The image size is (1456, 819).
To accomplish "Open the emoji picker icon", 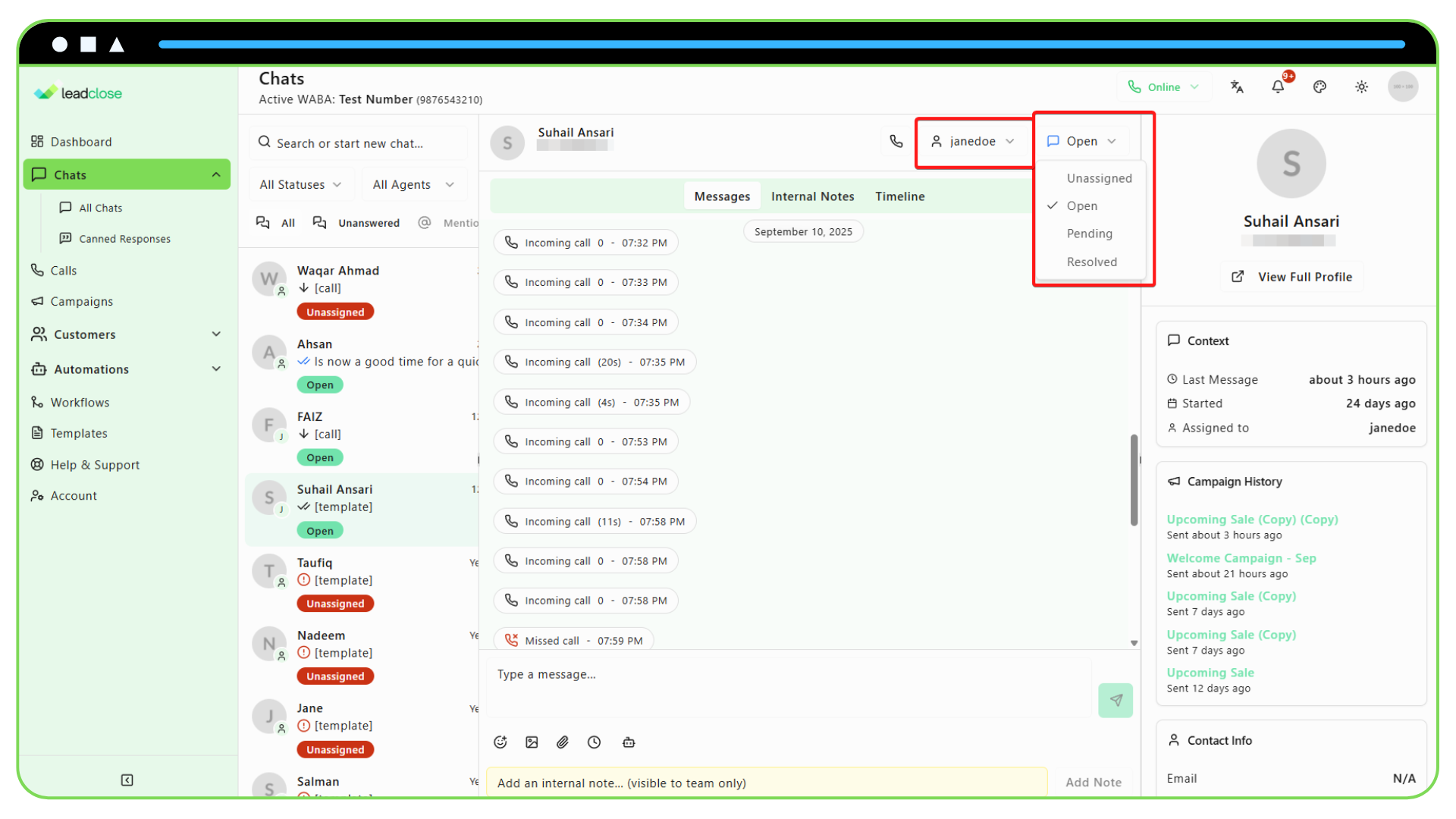I will coord(500,742).
